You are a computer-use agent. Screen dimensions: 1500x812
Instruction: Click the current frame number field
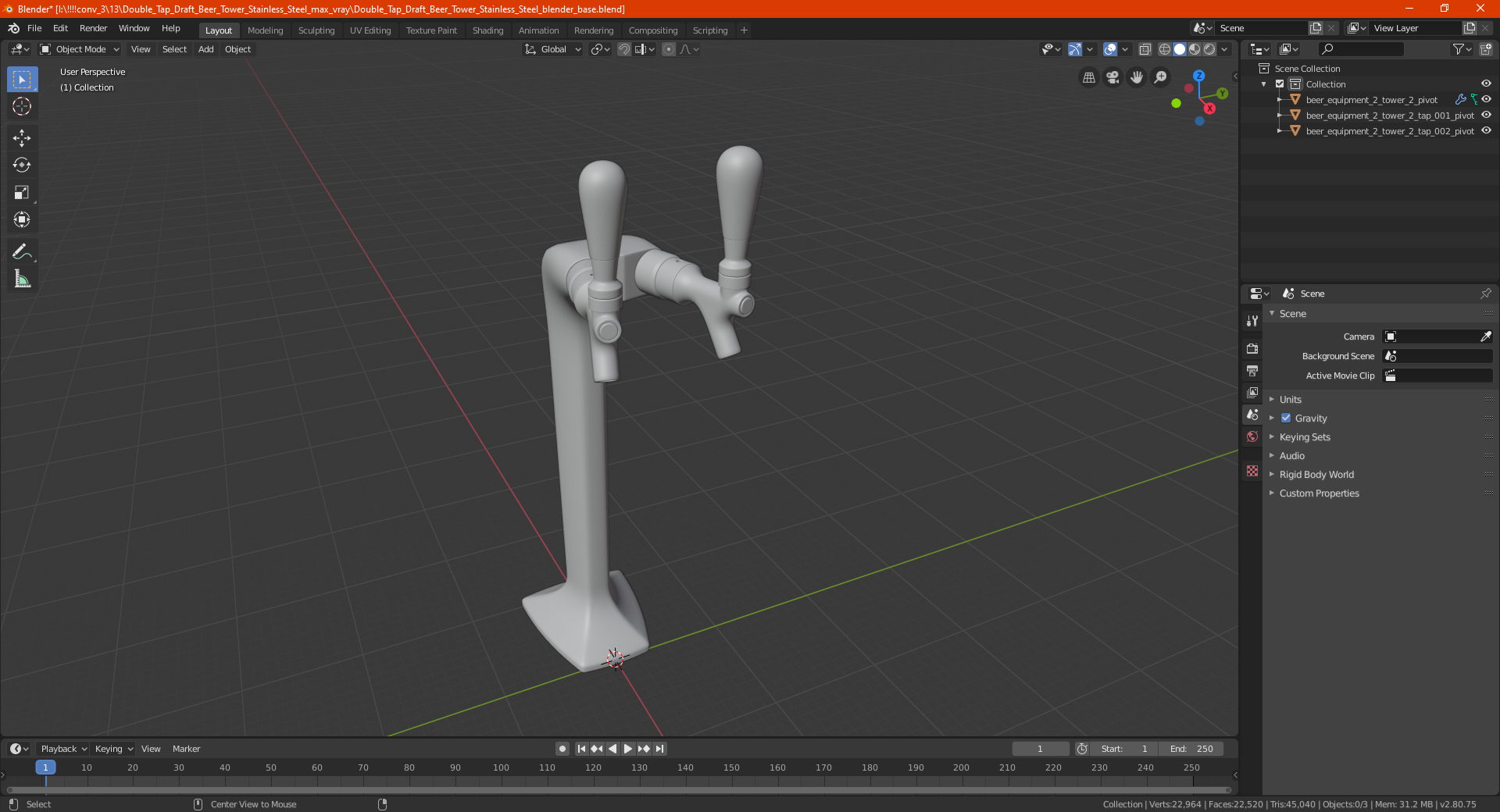pyautogui.click(x=1040, y=749)
